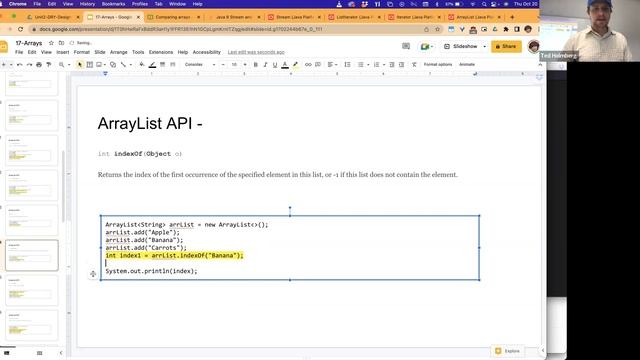Screen dimensions: 640x360
Task: Click the bulleted list icon
Action: (x=360, y=64)
